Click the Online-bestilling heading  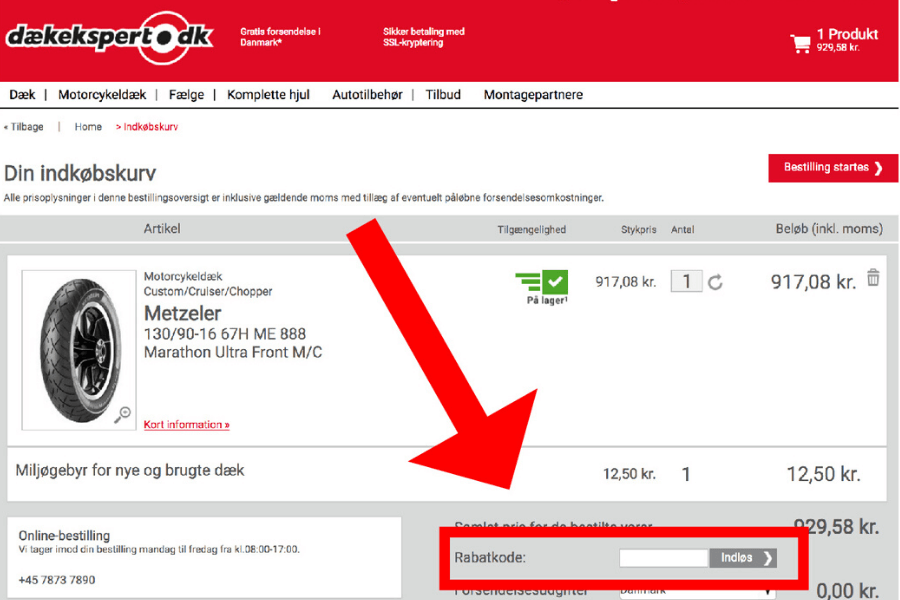point(64,536)
